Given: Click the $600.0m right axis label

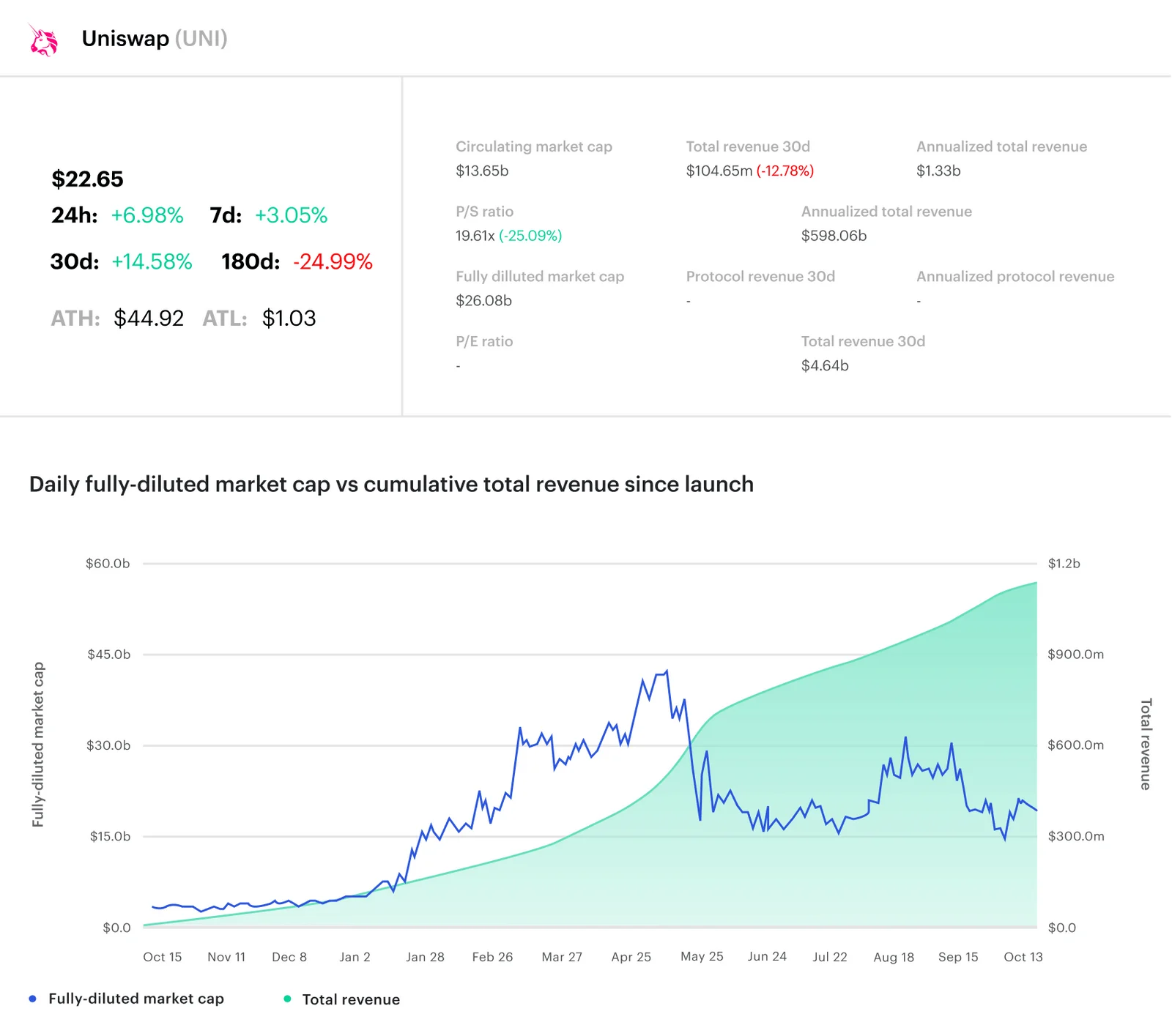Looking at the screenshot, I should pyautogui.click(x=1075, y=745).
